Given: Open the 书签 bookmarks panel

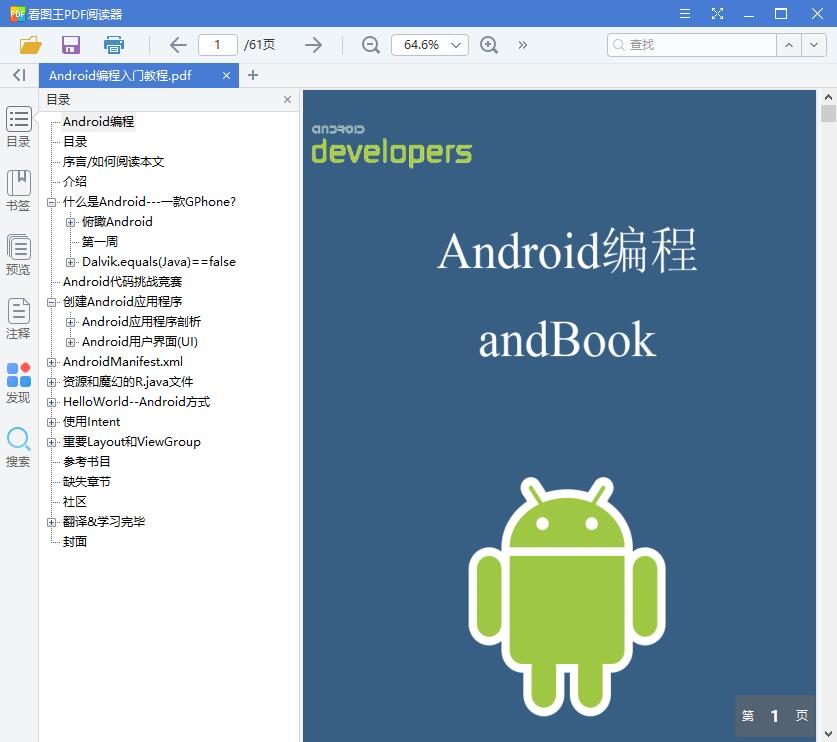Looking at the screenshot, I should 18,189.
